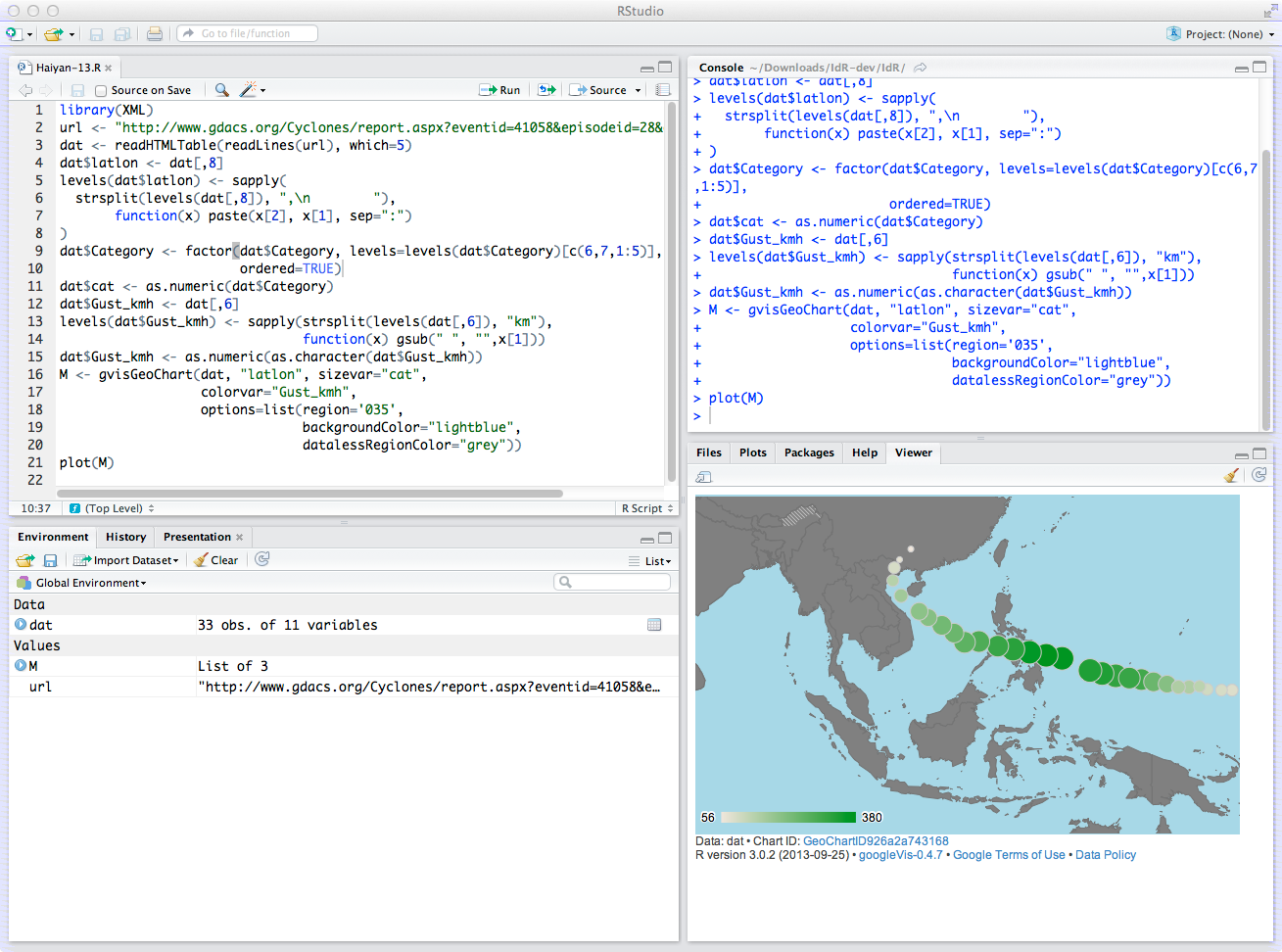The image size is (1282, 952).
Task: Click the find/replace magnifier in the editor
Action: point(222,90)
